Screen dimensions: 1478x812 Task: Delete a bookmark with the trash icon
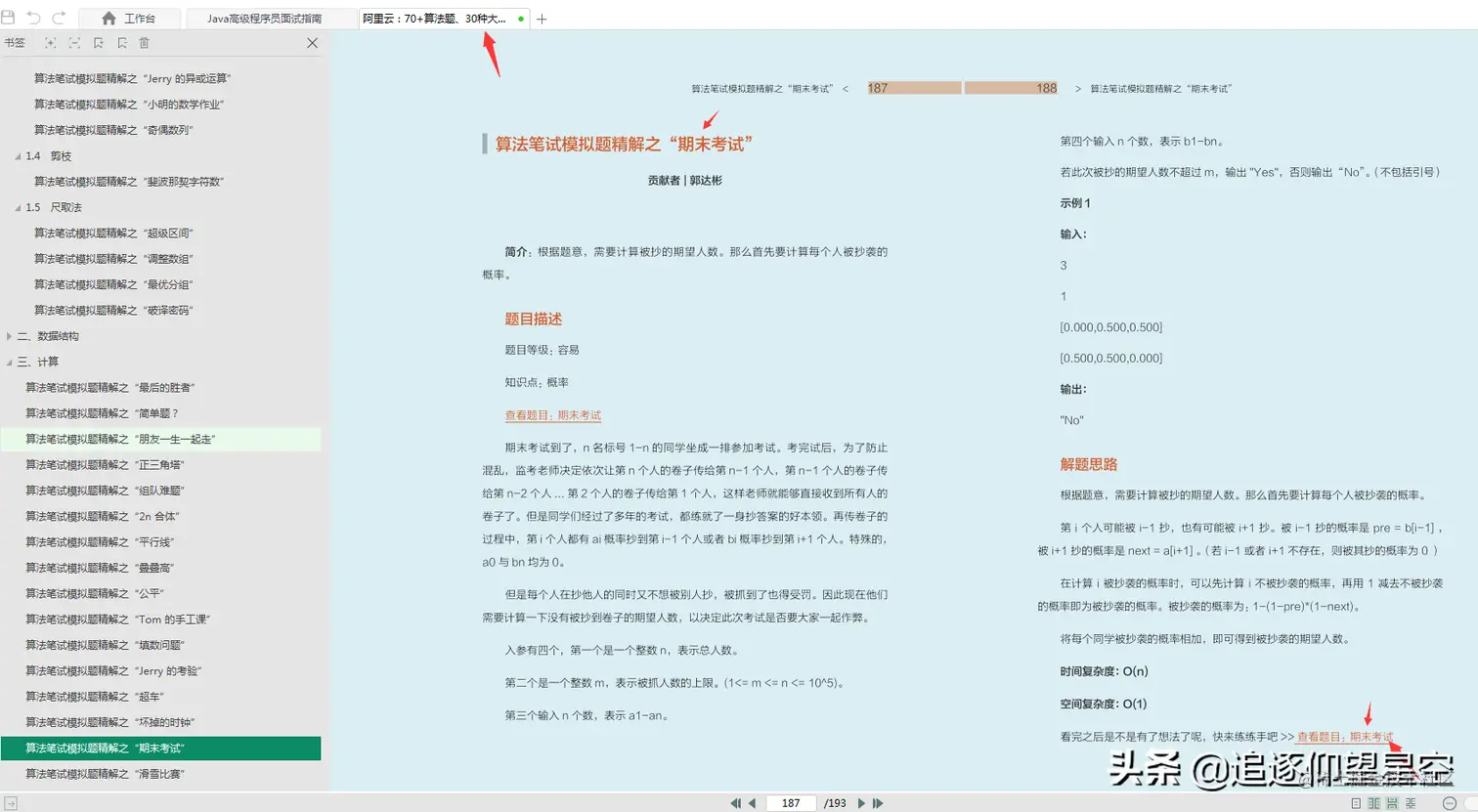tap(144, 43)
